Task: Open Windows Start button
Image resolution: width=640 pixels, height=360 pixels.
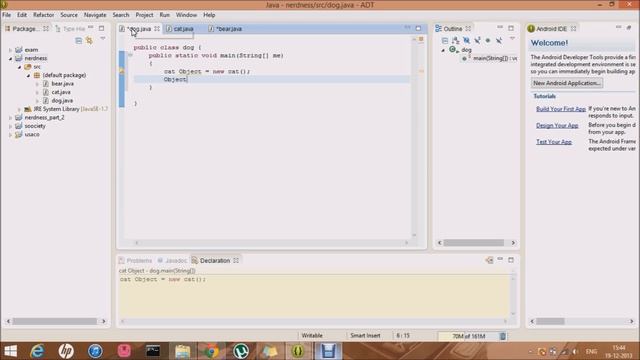Action: [10, 351]
